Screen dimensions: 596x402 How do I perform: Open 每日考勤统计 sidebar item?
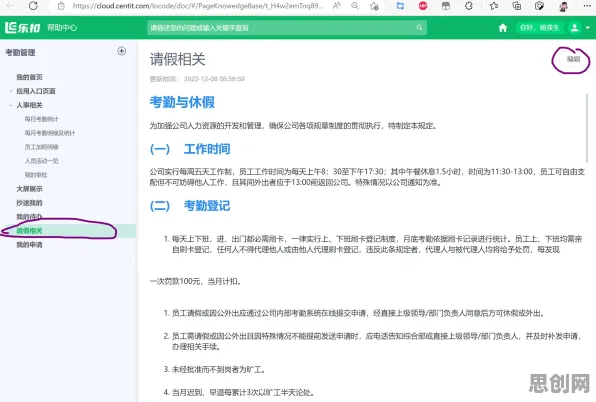(x=41, y=119)
